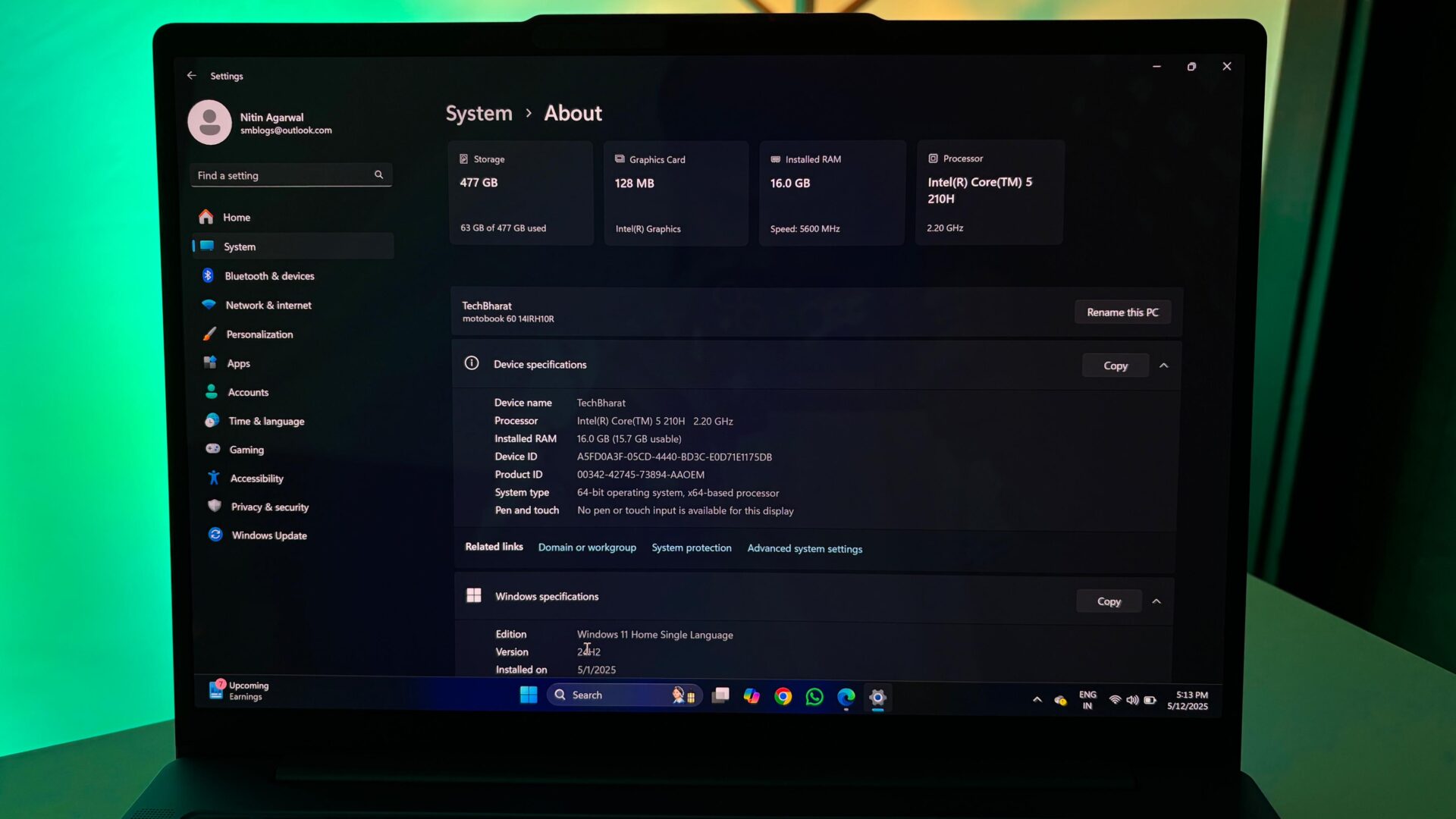Open Network & internet settings
1456x819 pixels.
[268, 305]
